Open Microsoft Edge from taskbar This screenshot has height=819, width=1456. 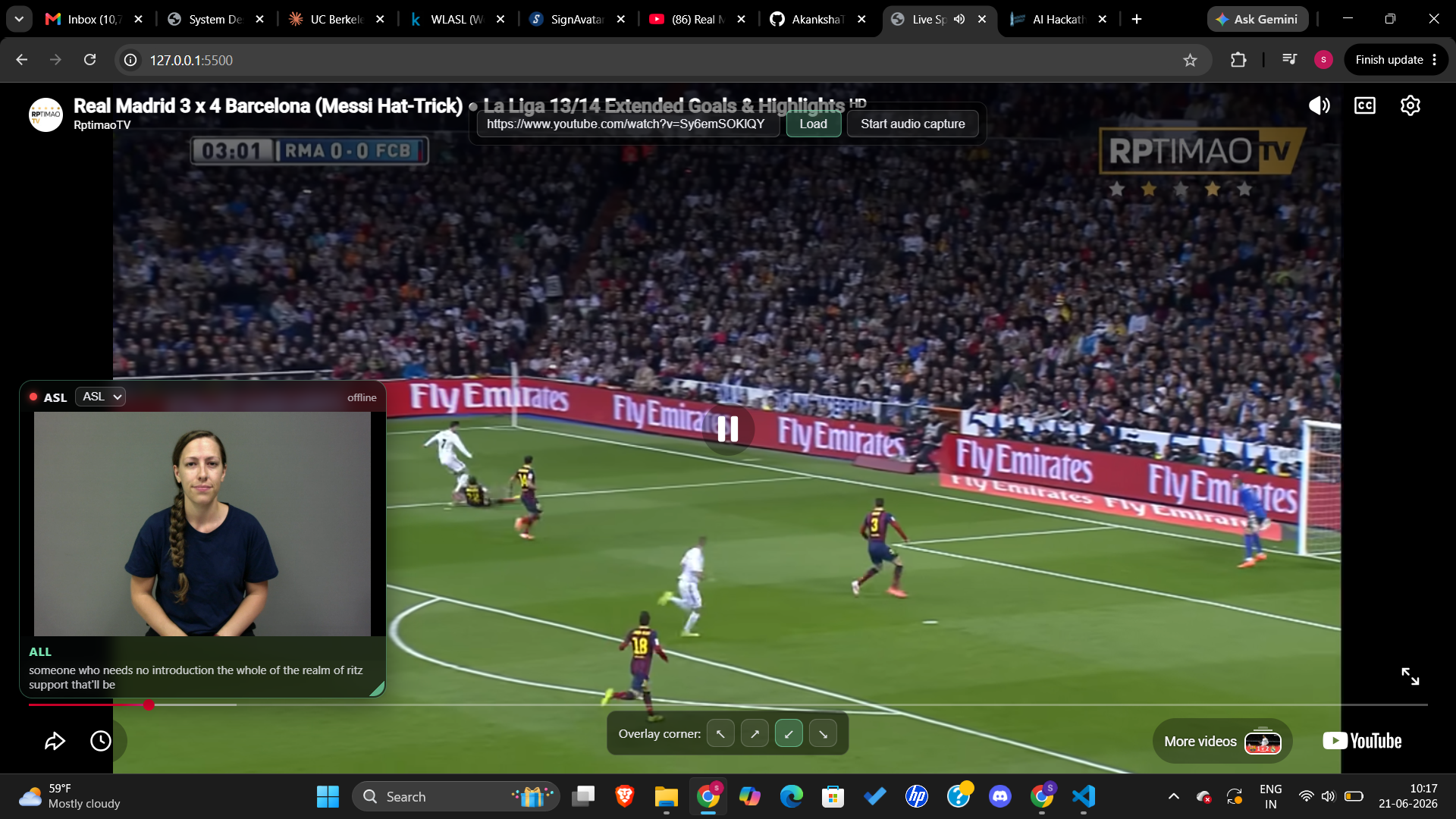[x=792, y=796]
